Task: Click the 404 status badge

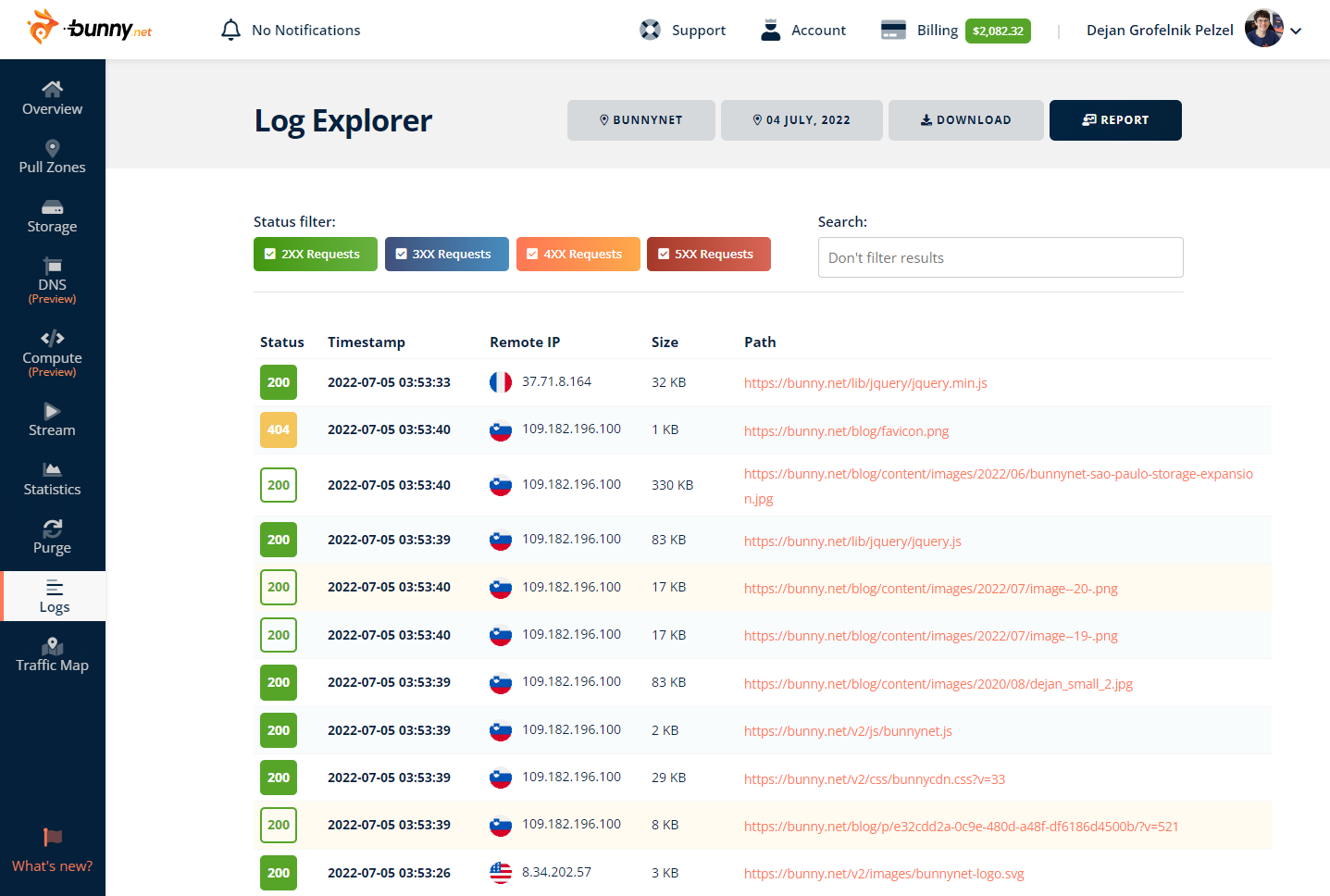Action: pyautogui.click(x=279, y=429)
